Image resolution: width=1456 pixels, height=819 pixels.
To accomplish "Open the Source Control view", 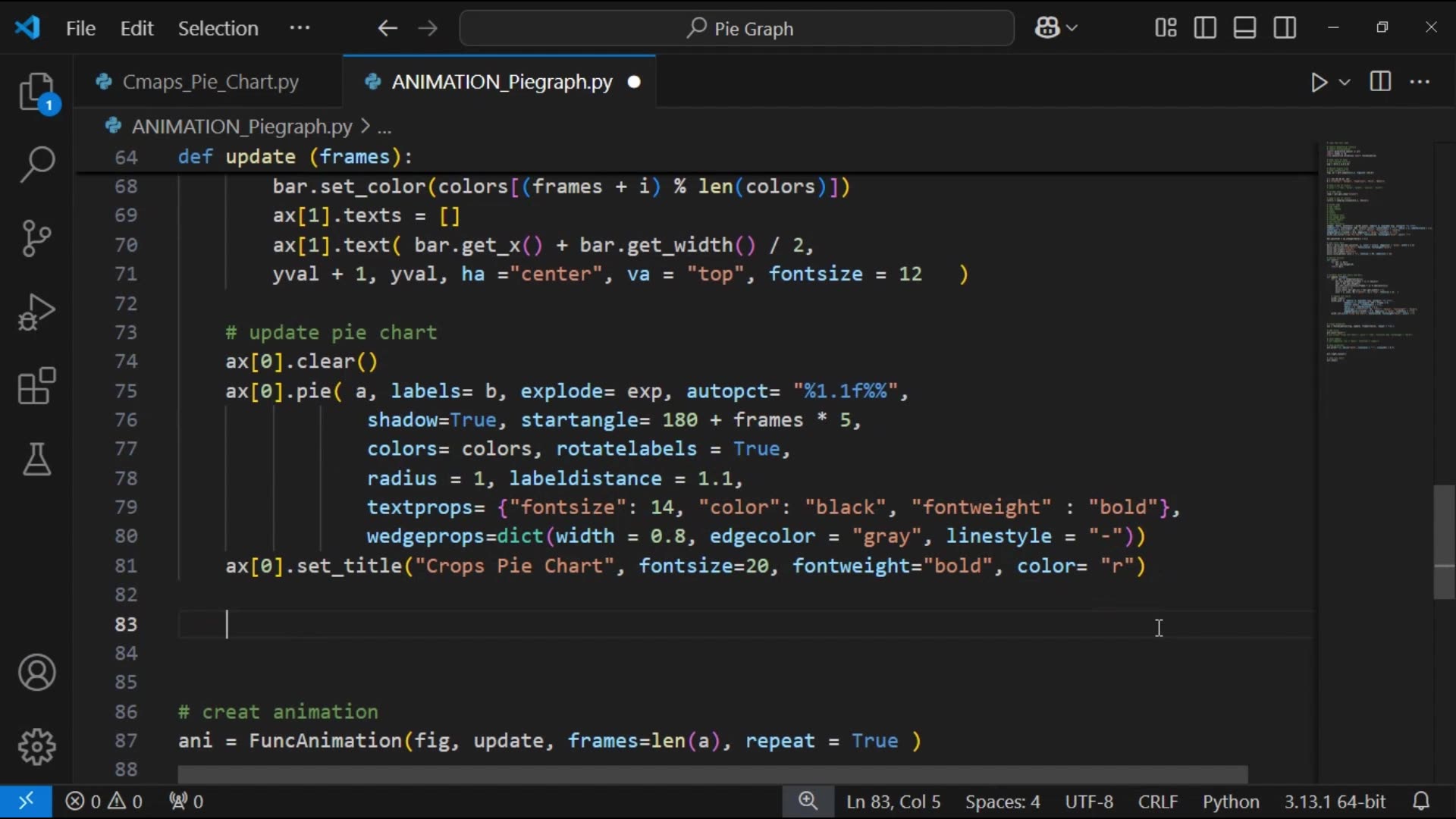I will click(x=36, y=238).
